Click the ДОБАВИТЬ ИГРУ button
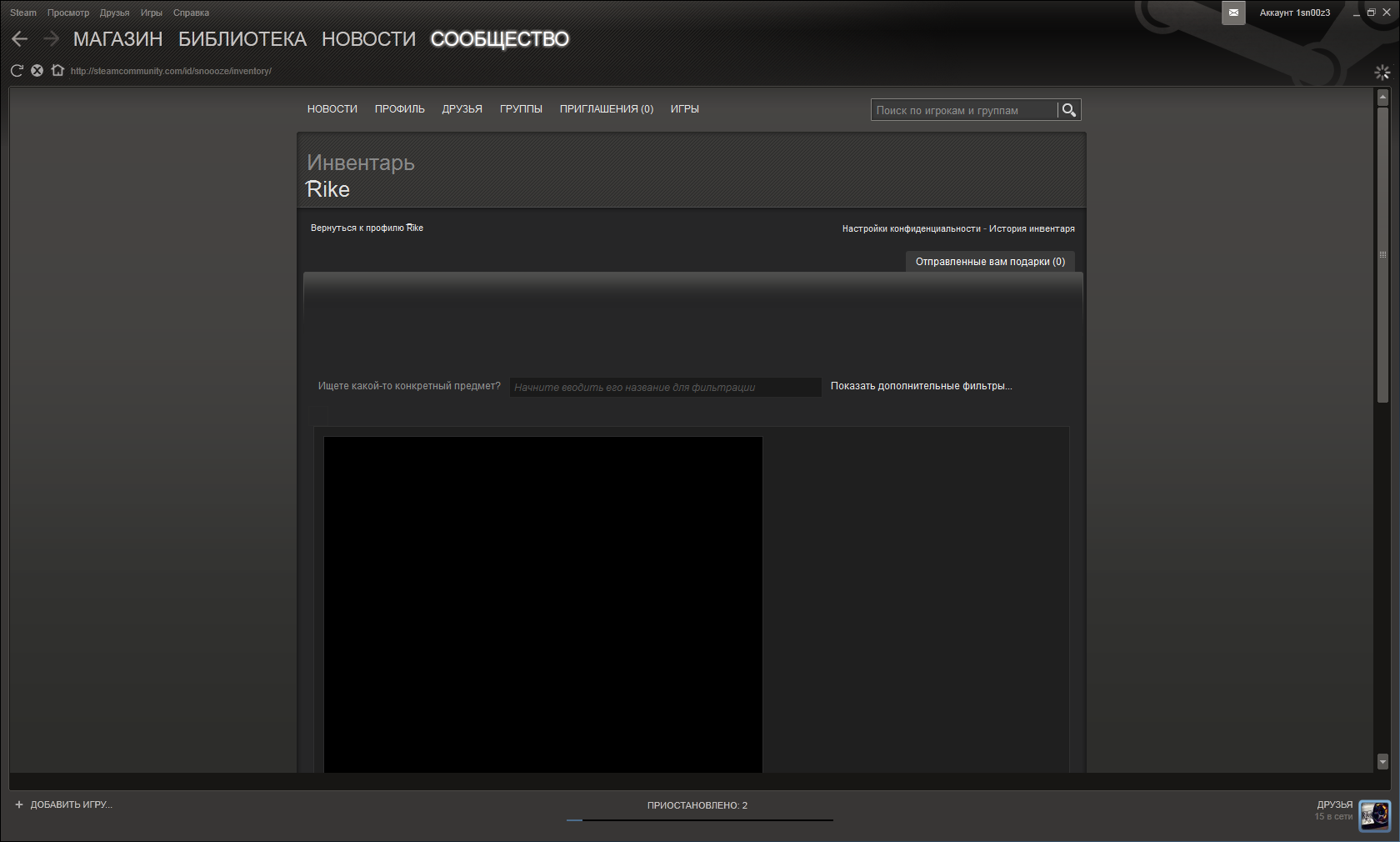 pyautogui.click(x=63, y=804)
